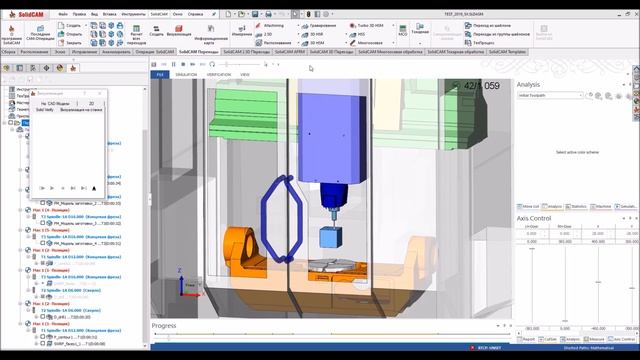Screen dimensions: 640x360
Task: Click the save disk icon in top toolbar
Action: coord(255,14)
